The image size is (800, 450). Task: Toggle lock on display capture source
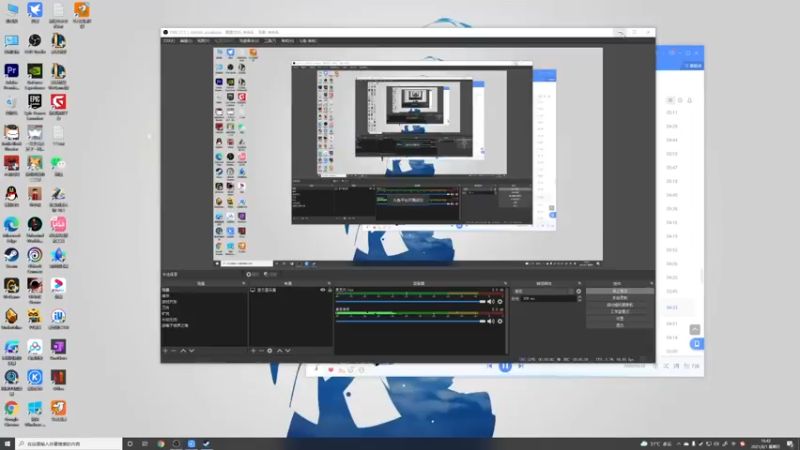[330, 290]
